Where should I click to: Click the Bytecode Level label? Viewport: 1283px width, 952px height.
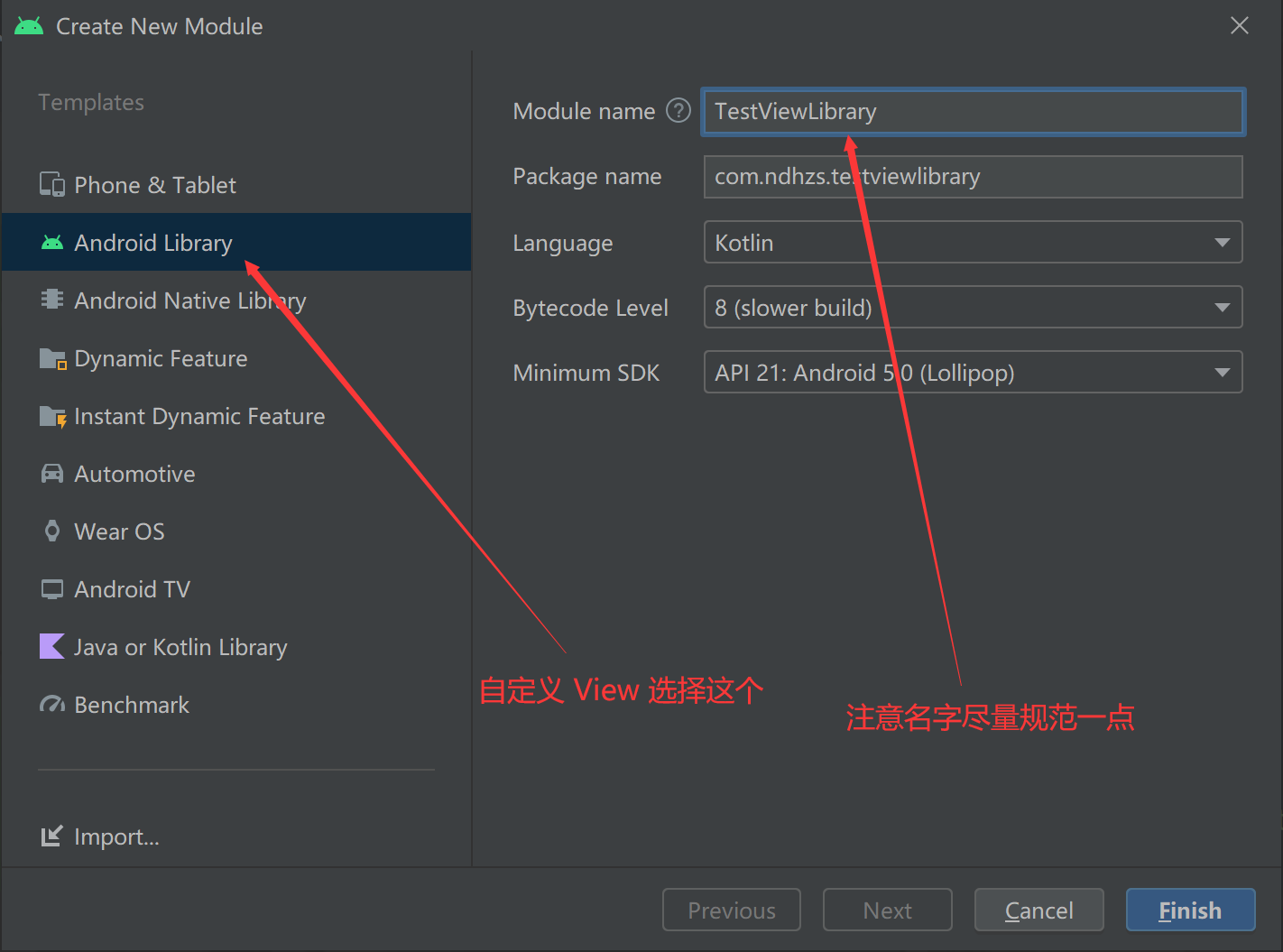591,308
